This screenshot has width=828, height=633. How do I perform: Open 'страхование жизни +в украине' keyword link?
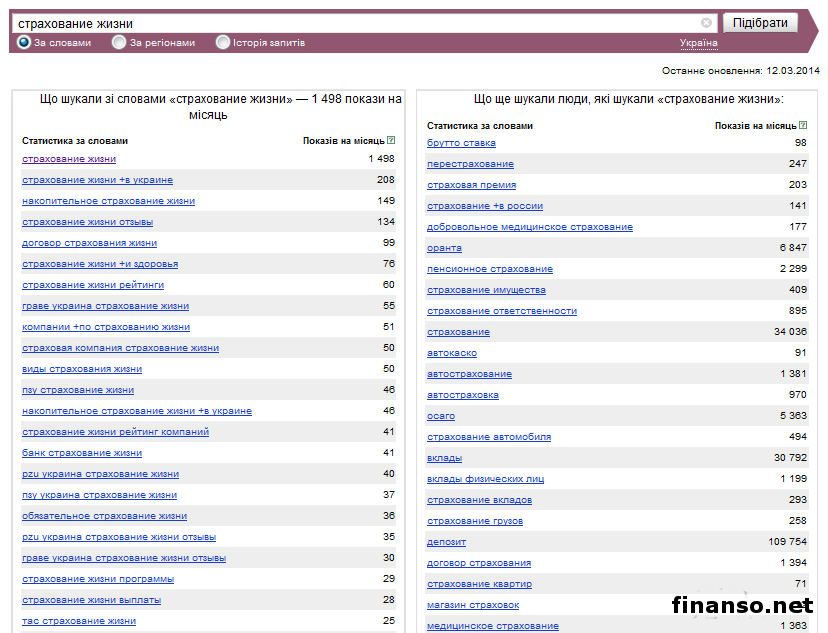[x=97, y=180]
